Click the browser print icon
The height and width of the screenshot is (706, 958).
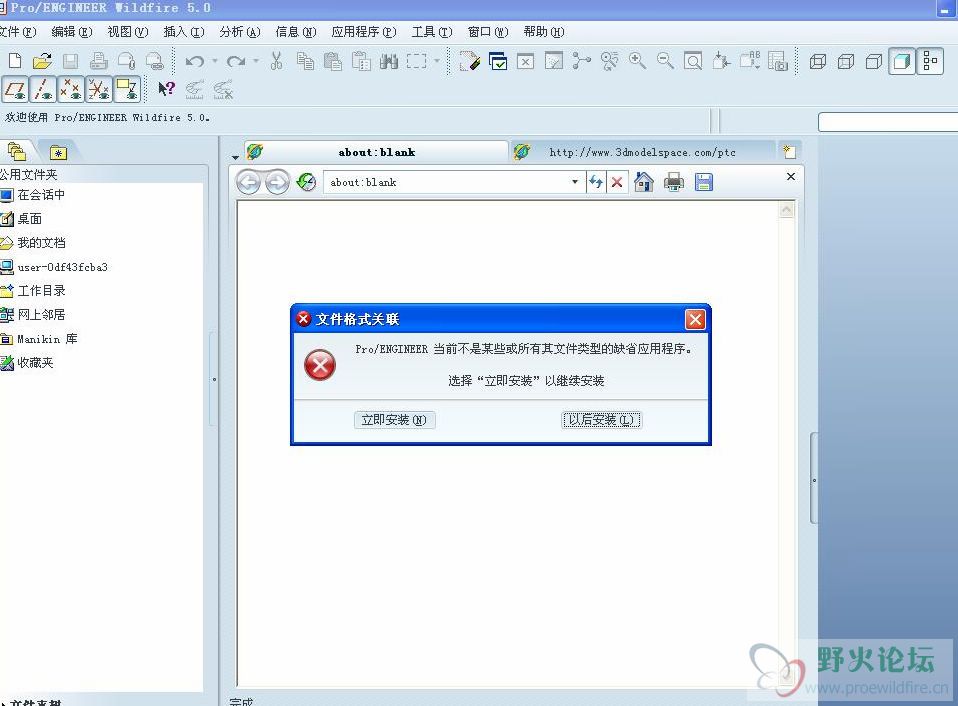pos(674,182)
